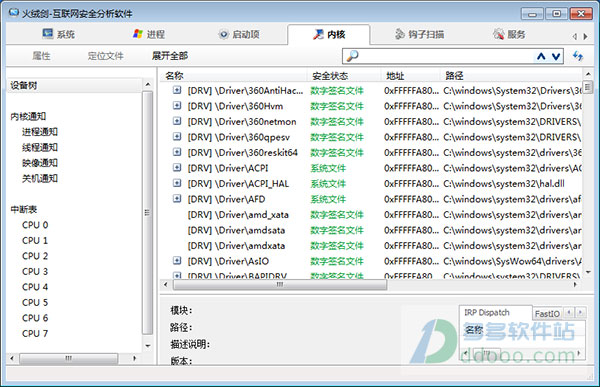
Task: Click the tab strip scroll-left arrow
Action: [x=575, y=36]
